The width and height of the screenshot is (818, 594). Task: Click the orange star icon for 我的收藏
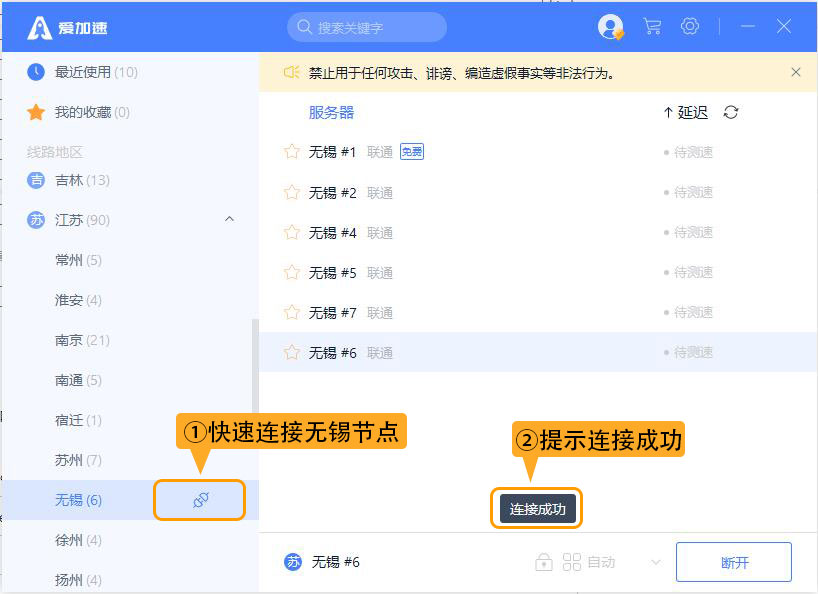pos(35,112)
